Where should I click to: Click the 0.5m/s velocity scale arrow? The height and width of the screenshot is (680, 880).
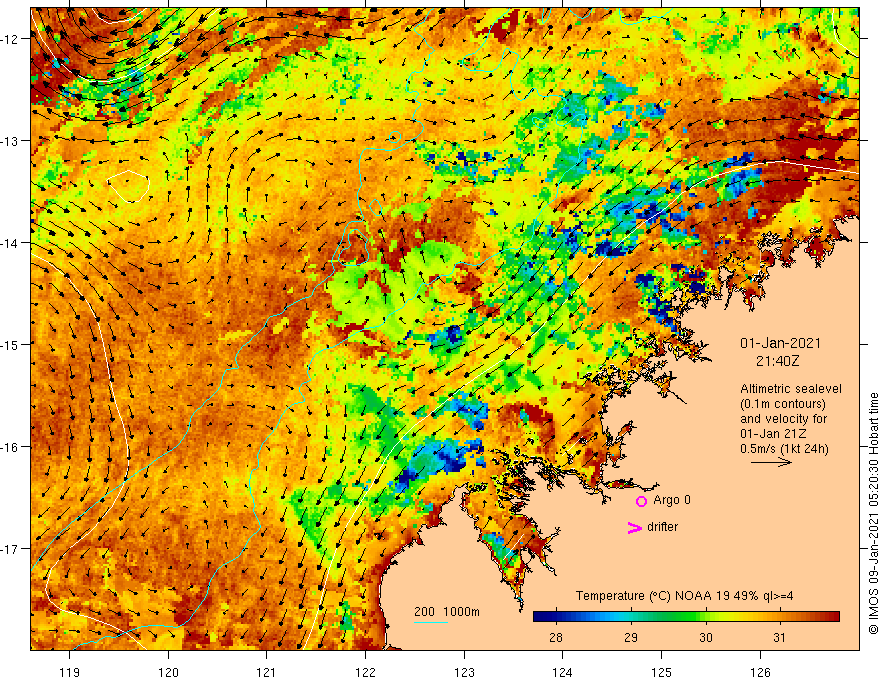(771, 462)
